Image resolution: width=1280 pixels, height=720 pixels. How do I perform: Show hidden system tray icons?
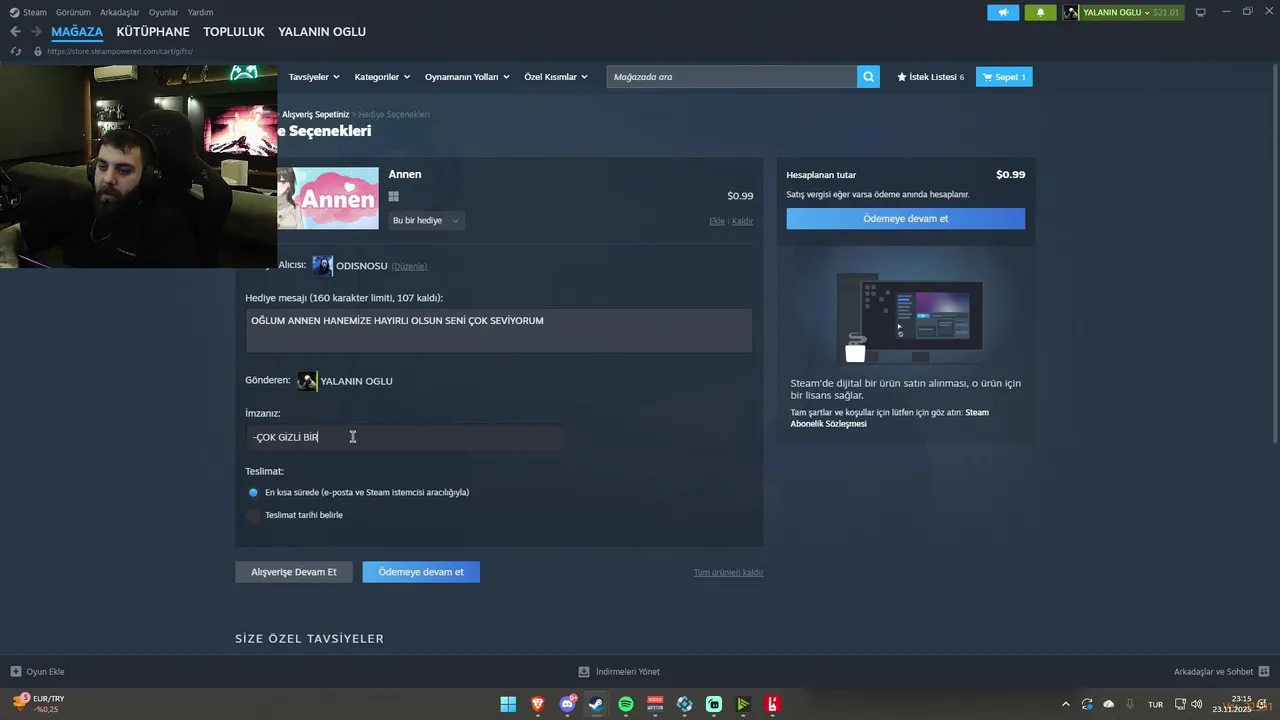1065,704
